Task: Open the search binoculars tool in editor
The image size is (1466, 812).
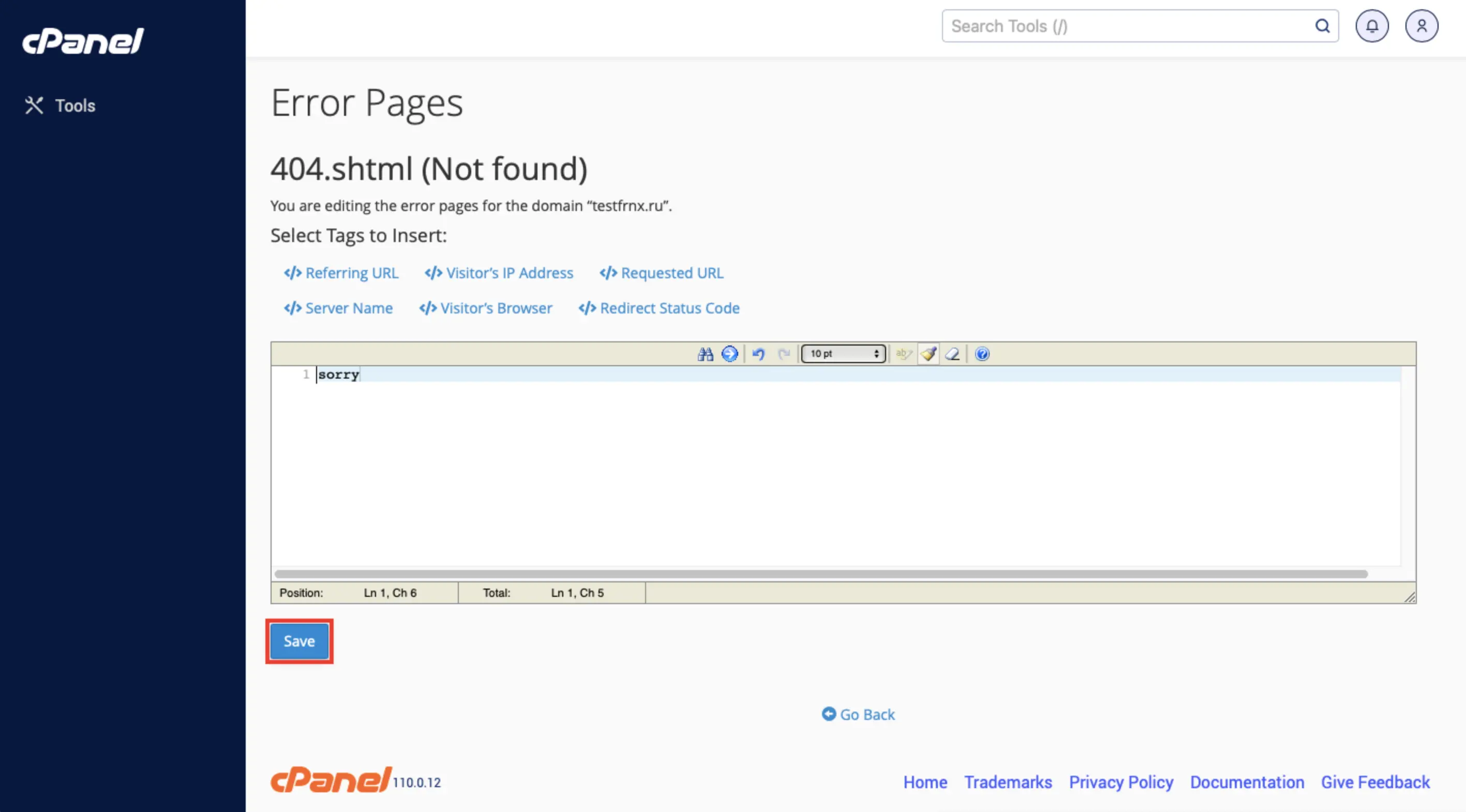Action: (705, 354)
